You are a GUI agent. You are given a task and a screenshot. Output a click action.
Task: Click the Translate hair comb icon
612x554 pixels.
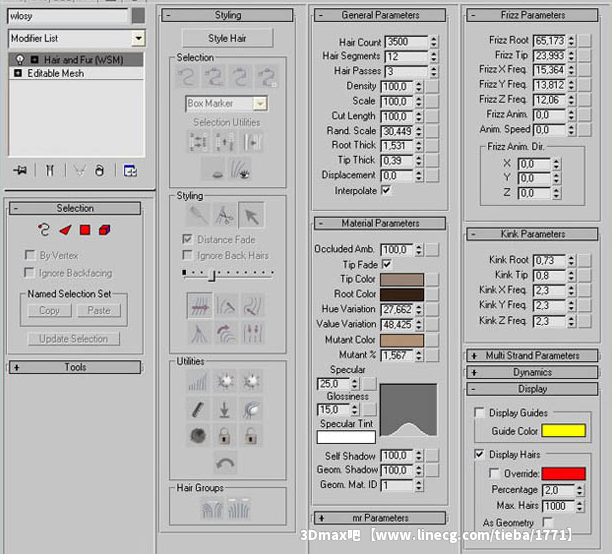pyautogui.click(x=199, y=305)
